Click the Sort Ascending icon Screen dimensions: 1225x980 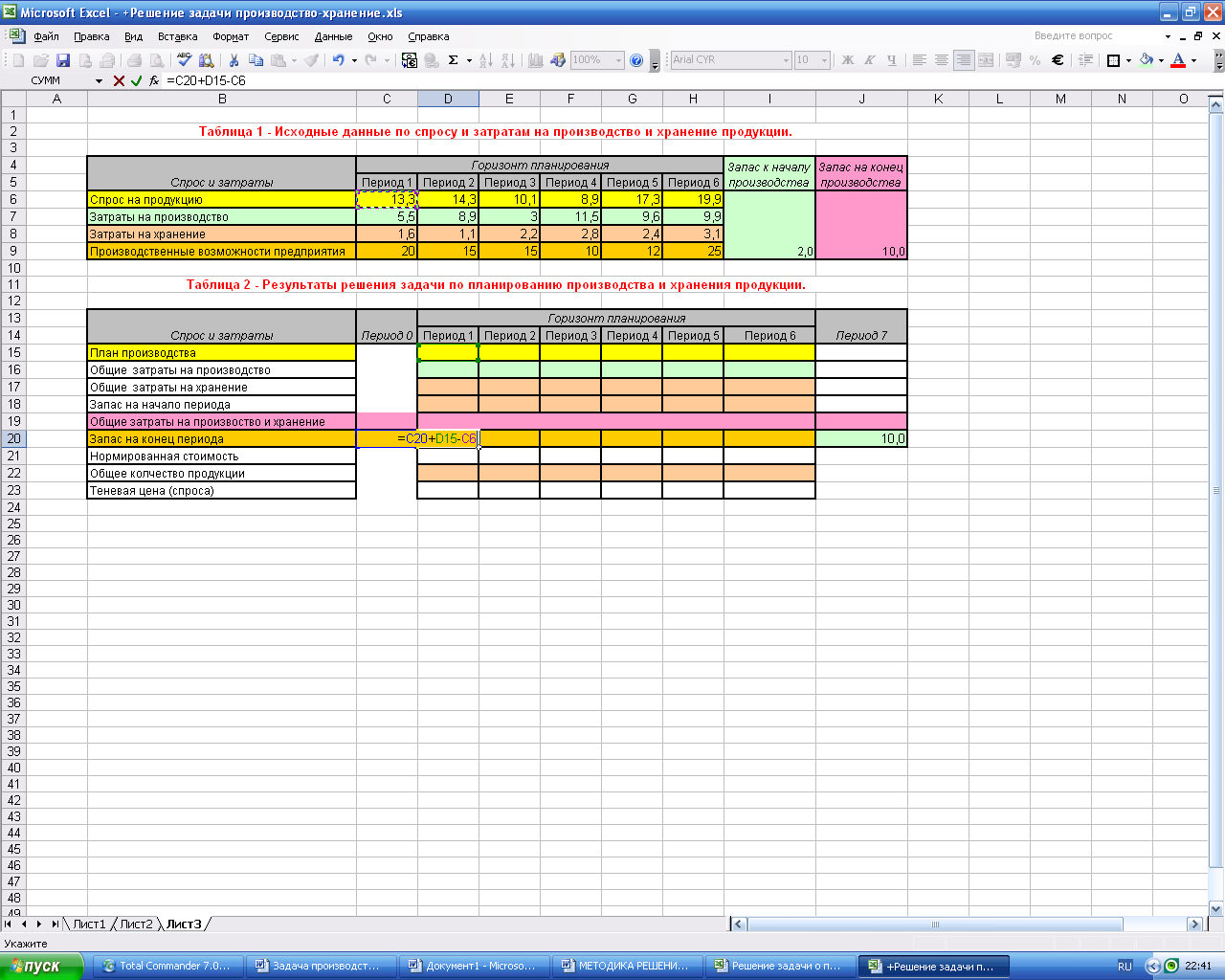click(x=486, y=60)
